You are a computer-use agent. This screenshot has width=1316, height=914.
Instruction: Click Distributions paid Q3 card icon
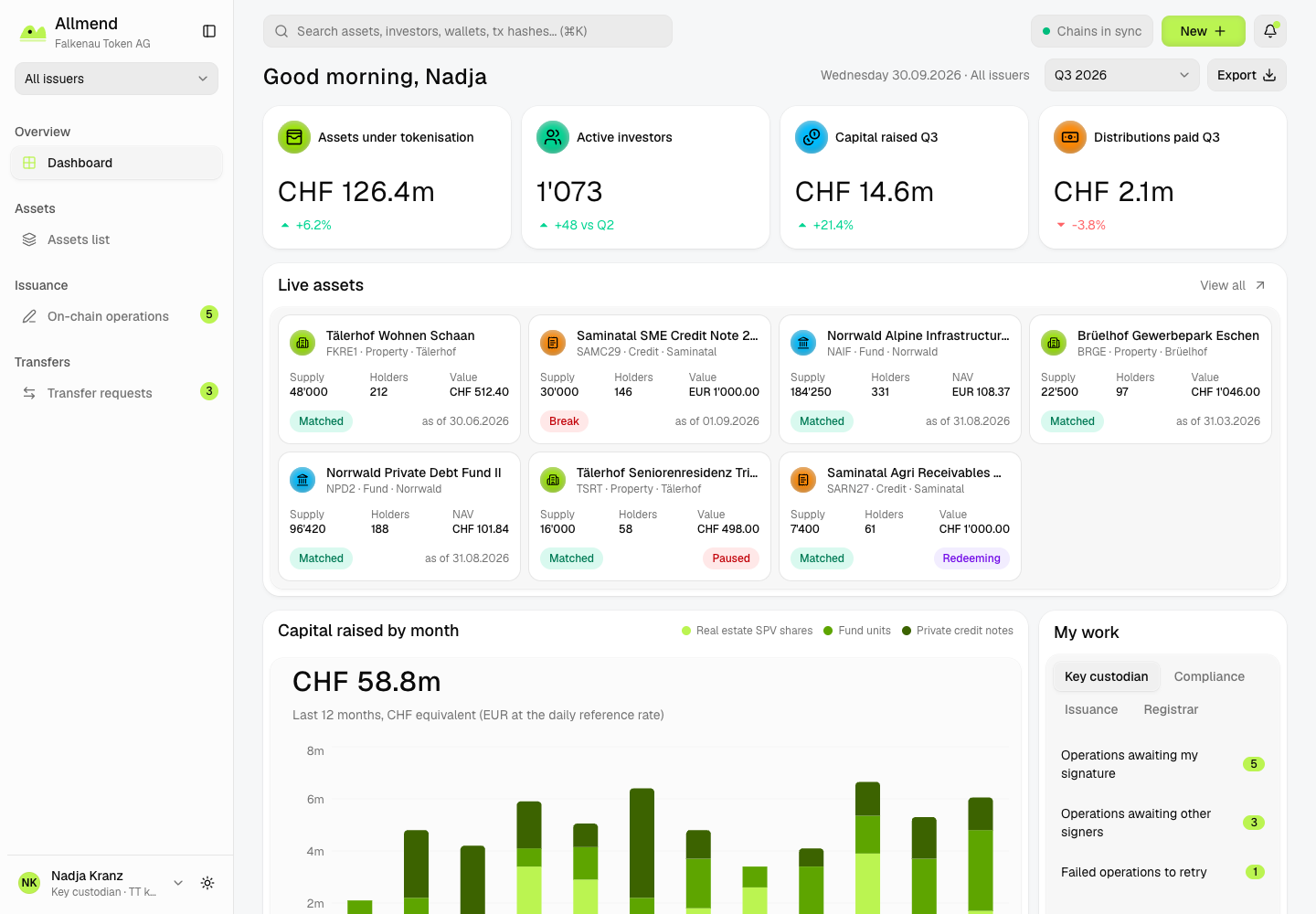1070,137
